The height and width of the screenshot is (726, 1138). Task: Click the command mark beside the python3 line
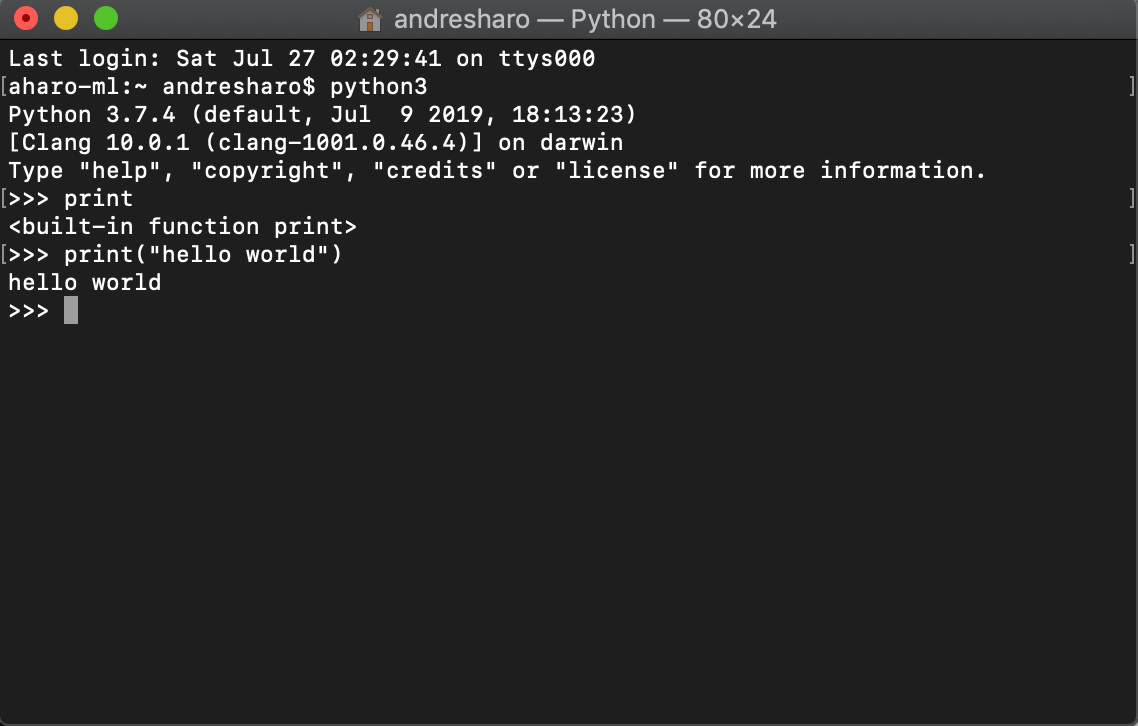click(x=5, y=86)
